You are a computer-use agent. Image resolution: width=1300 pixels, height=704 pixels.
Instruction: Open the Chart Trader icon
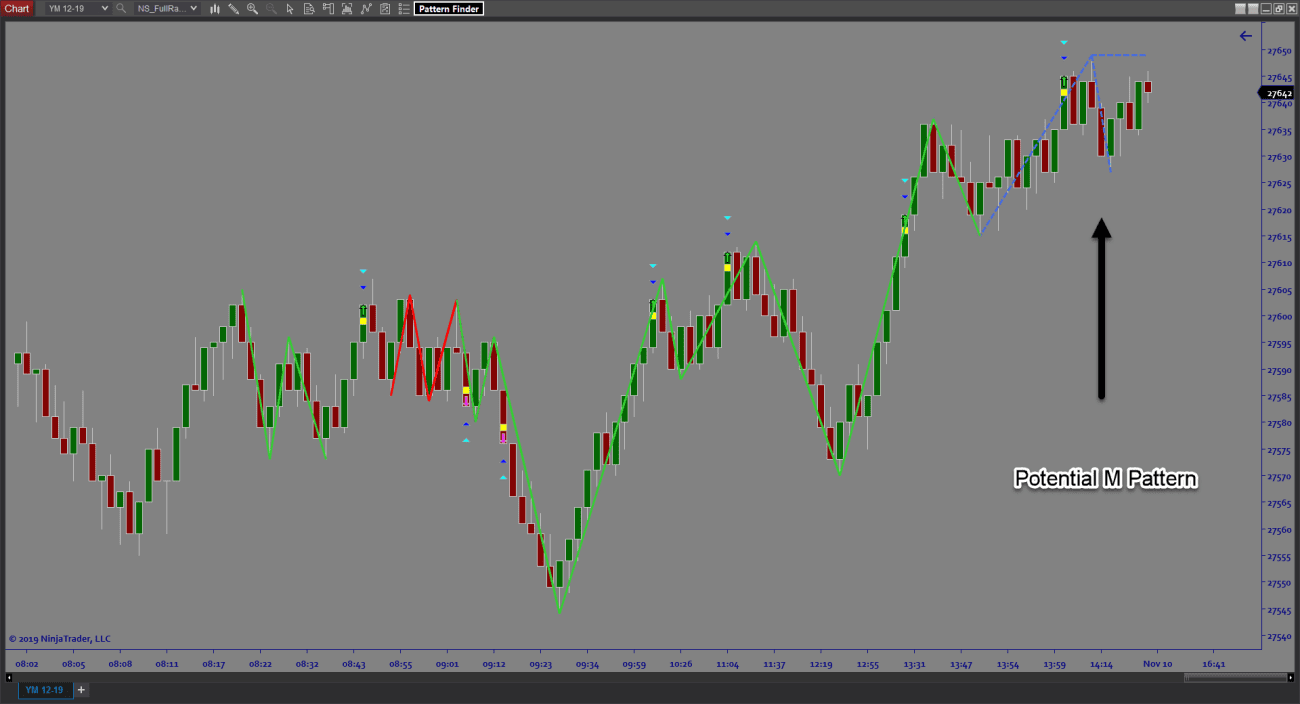point(328,9)
